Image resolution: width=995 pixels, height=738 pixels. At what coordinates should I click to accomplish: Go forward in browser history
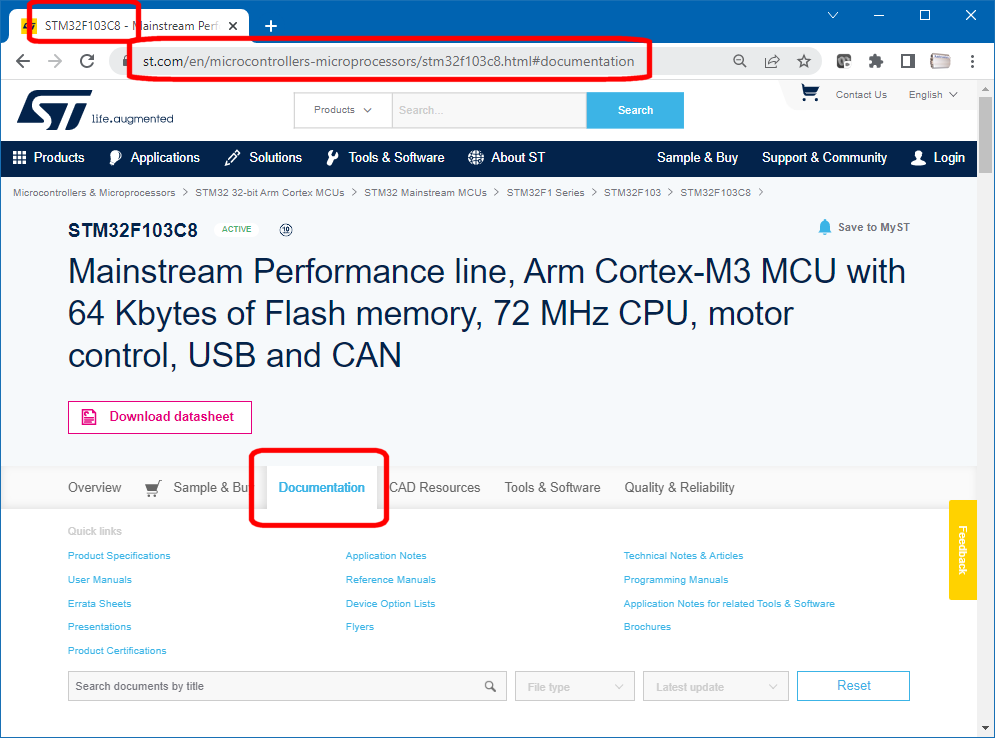coord(55,61)
